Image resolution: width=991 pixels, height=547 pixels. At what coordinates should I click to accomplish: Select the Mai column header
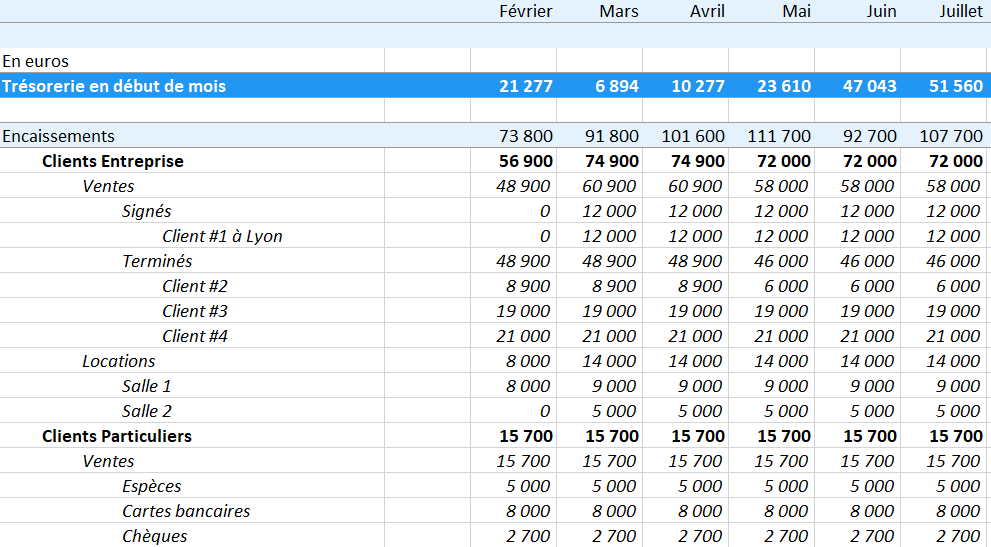[796, 11]
